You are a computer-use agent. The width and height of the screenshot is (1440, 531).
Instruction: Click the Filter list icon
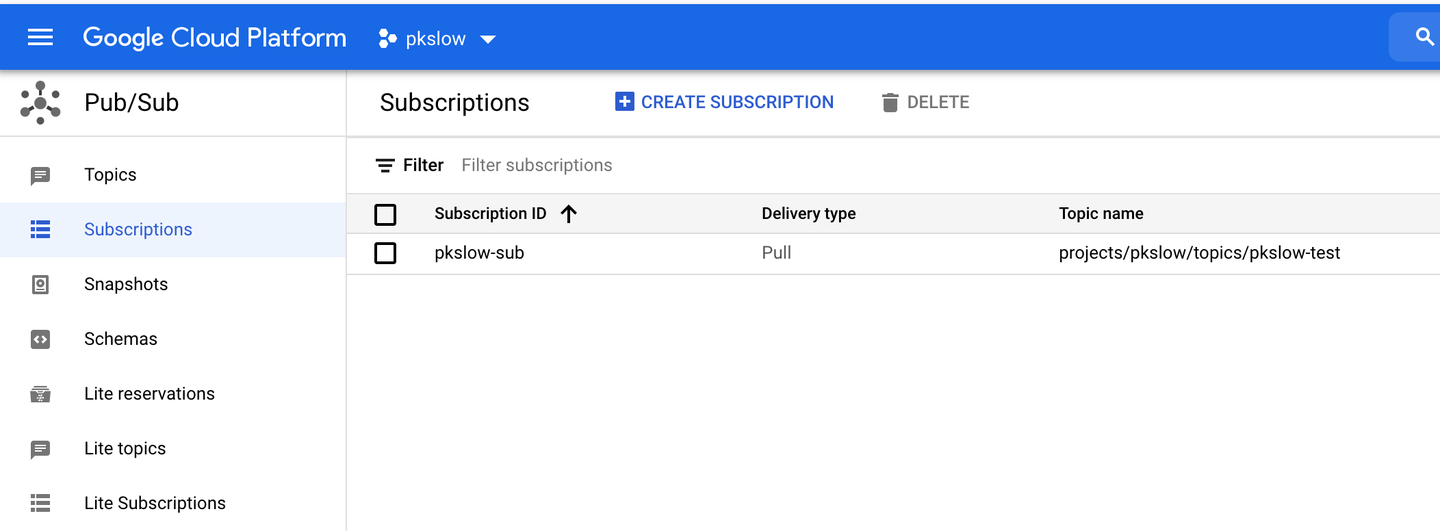(385, 165)
